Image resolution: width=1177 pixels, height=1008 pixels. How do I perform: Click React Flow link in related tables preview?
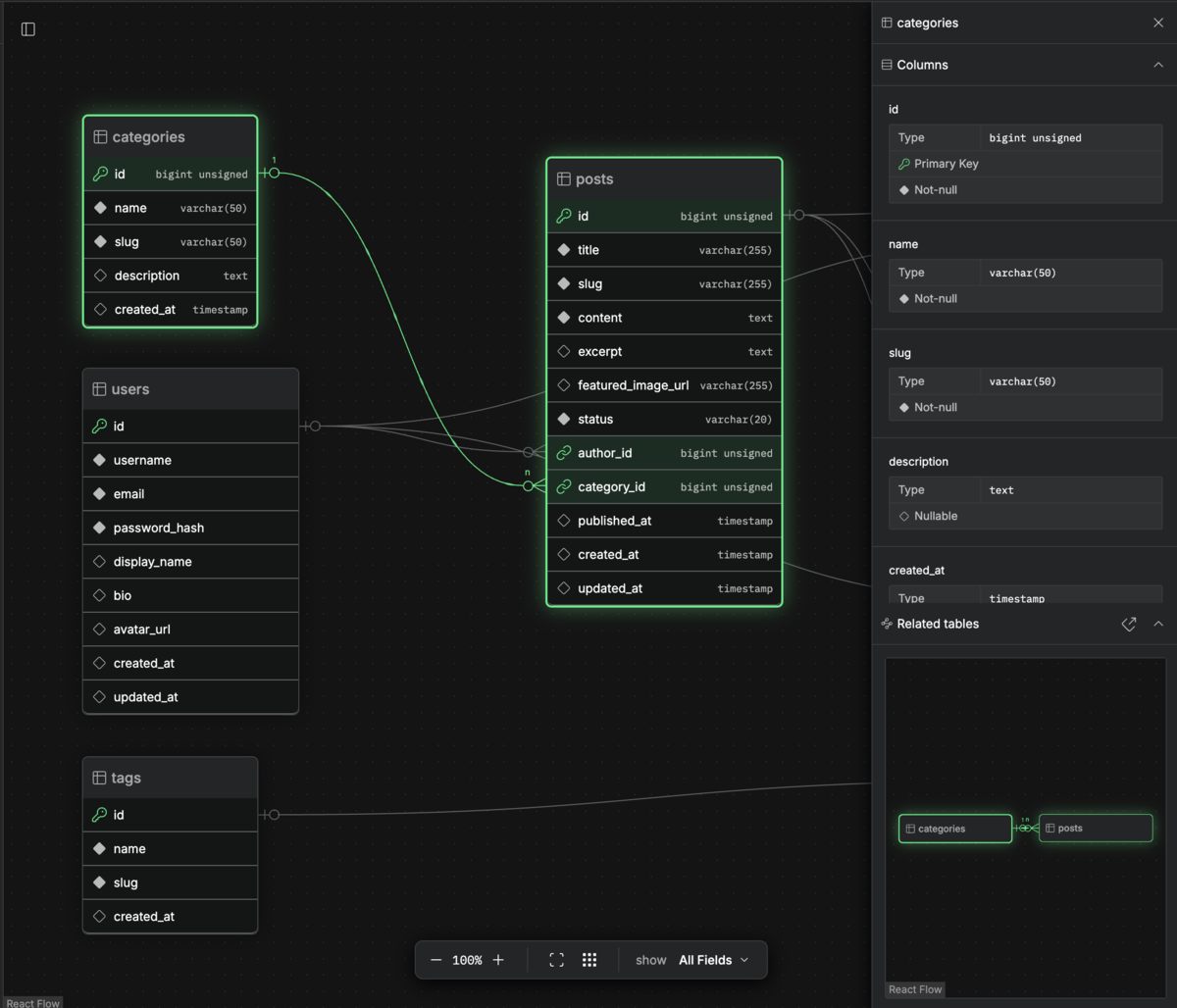(915, 989)
